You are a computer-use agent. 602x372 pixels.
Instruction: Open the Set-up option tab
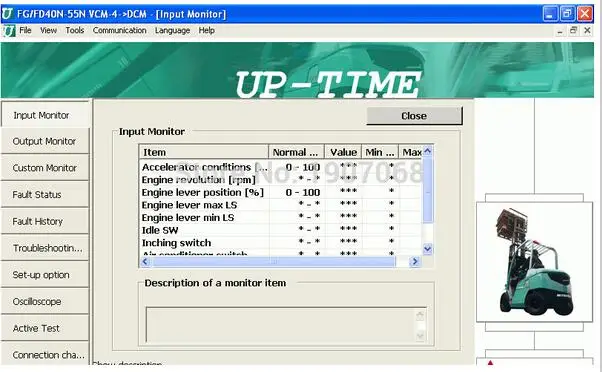[45, 275]
